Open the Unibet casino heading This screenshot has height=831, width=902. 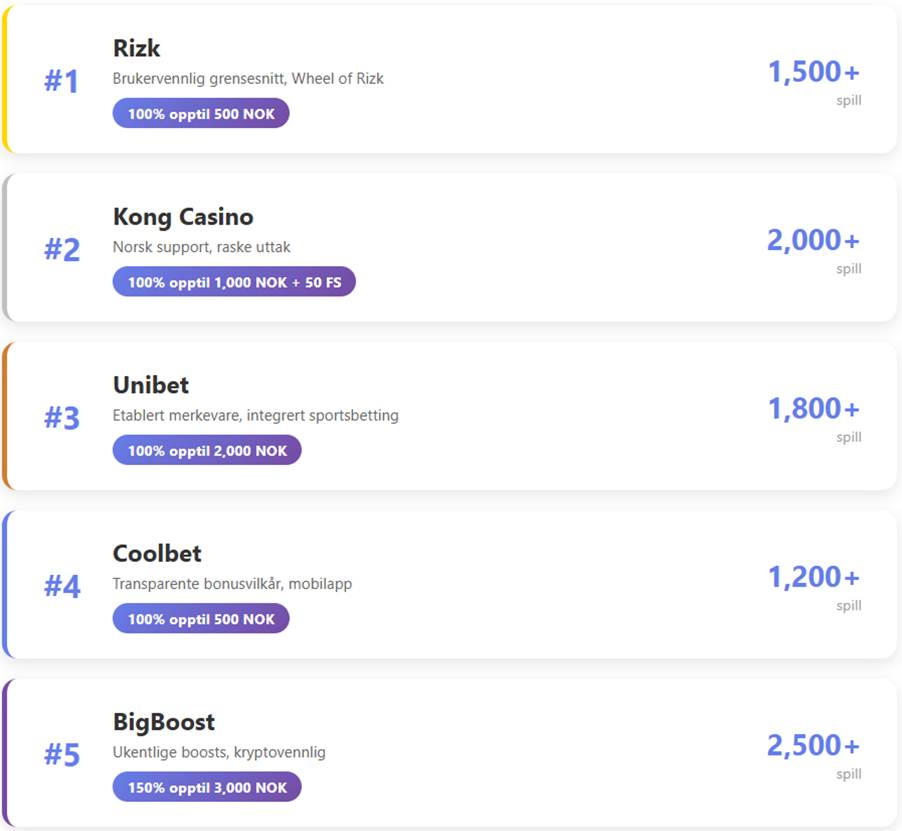click(x=151, y=385)
